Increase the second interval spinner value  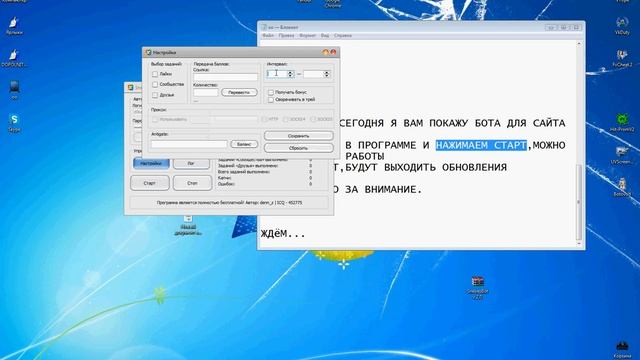coord(327,72)
